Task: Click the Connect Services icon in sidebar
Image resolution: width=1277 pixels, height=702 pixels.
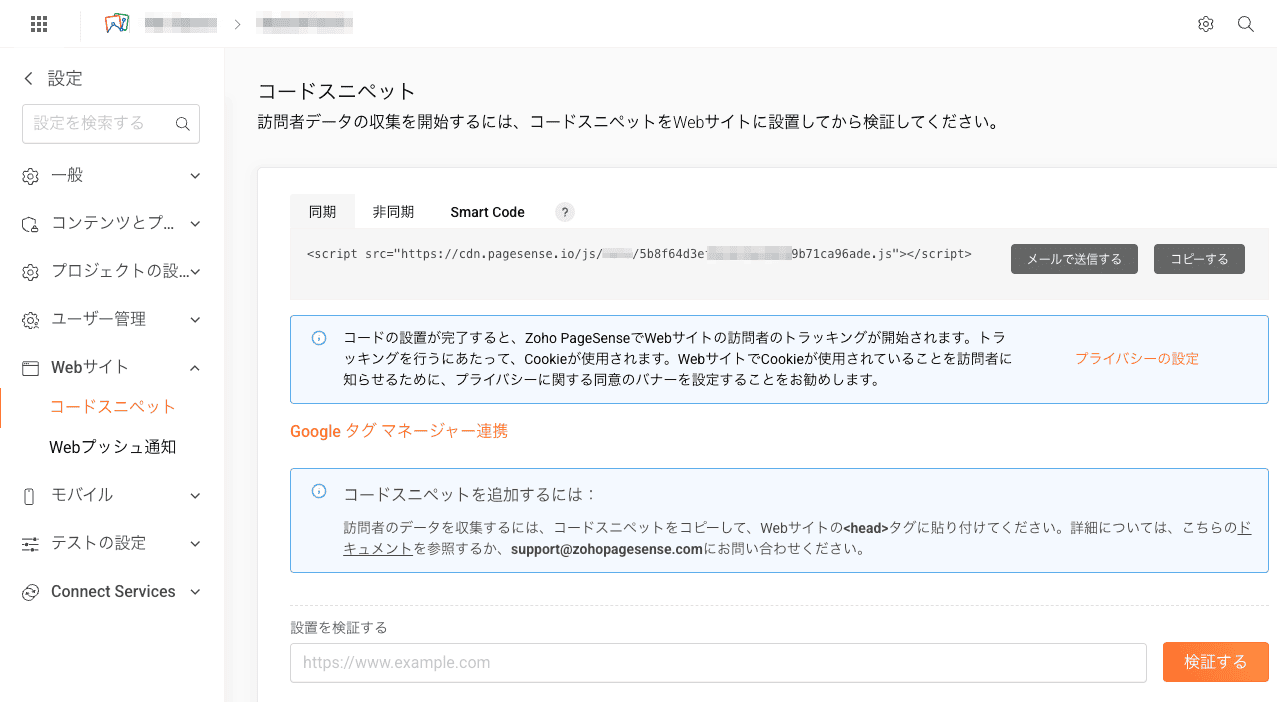Action: pyautogui.click(x=30, y=592)
